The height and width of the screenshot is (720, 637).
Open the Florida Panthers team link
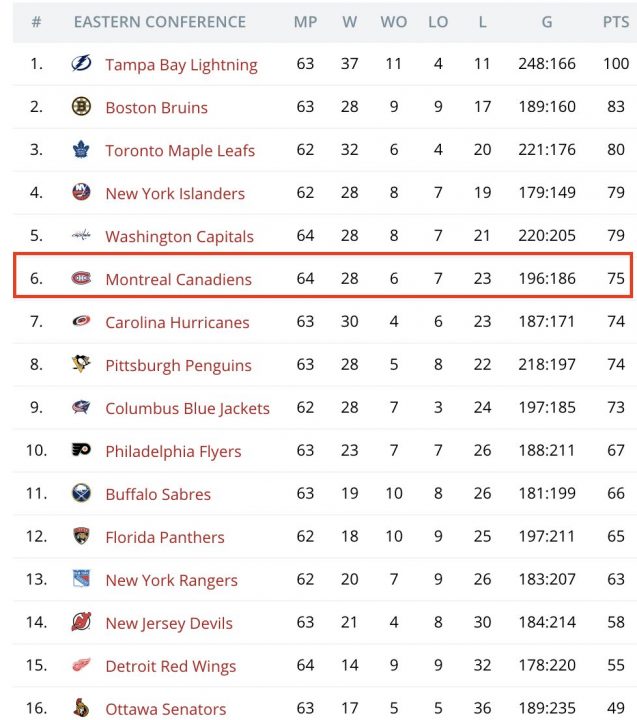(164, 538)
